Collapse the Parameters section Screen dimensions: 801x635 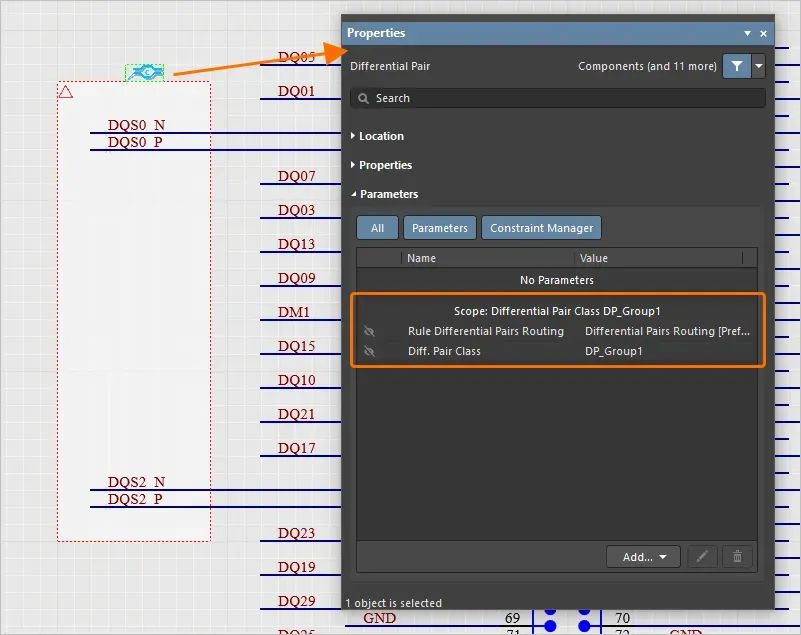(385, 194)
